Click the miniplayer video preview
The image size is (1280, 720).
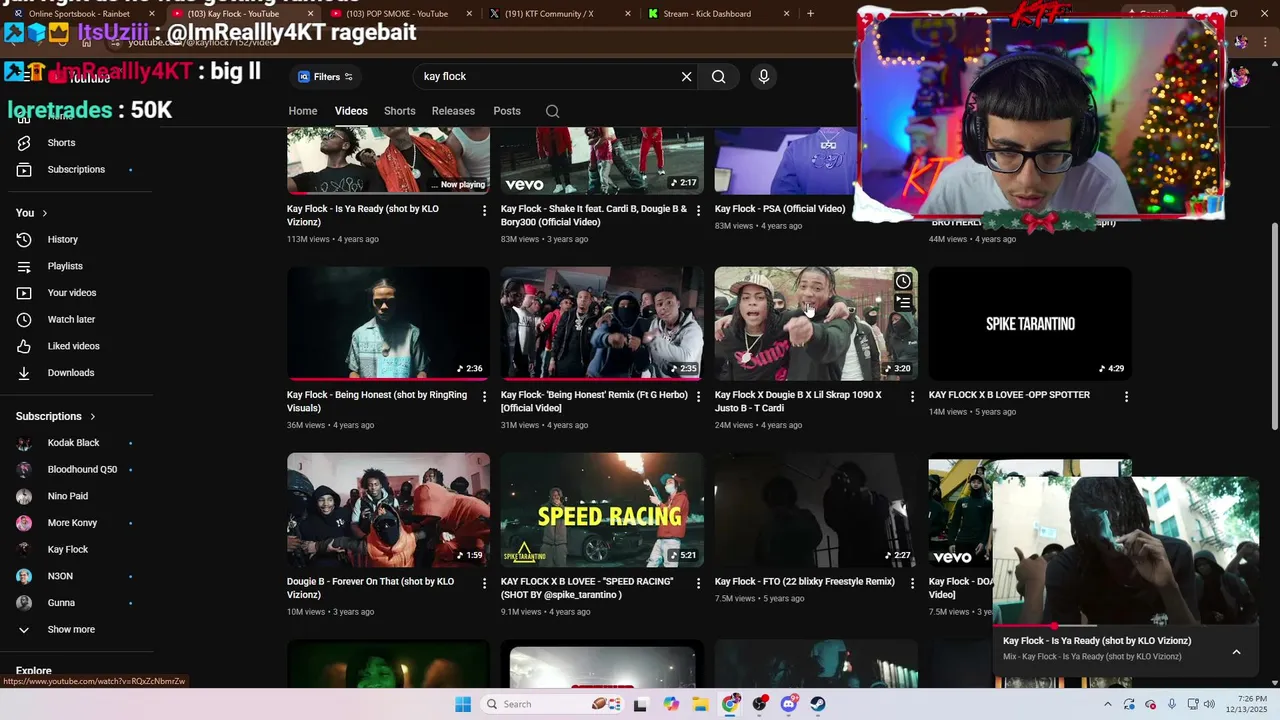(x=1125, y=551)
